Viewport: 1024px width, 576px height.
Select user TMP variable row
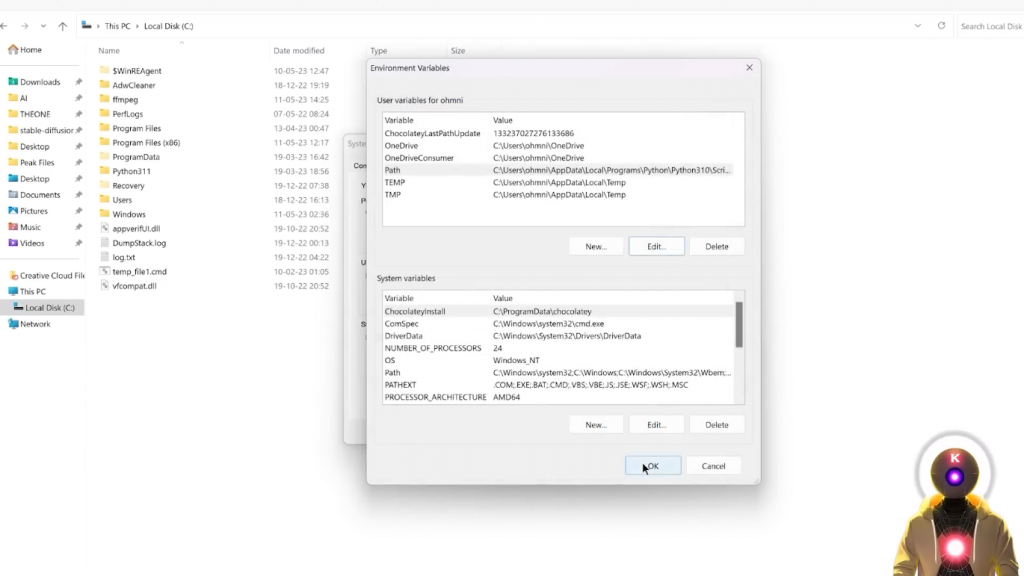click(x=558, y=195)
